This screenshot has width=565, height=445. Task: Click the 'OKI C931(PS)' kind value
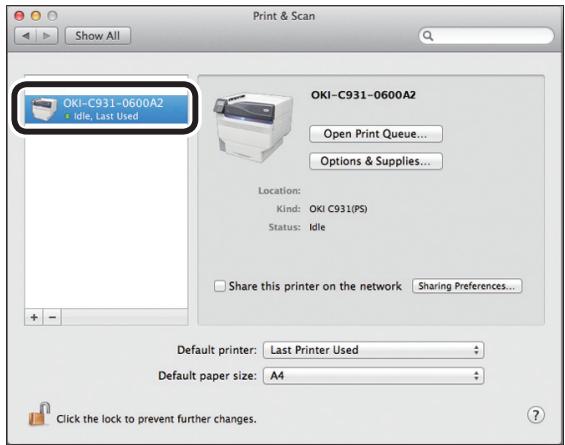pyautogui.click(x=338, y=209)
